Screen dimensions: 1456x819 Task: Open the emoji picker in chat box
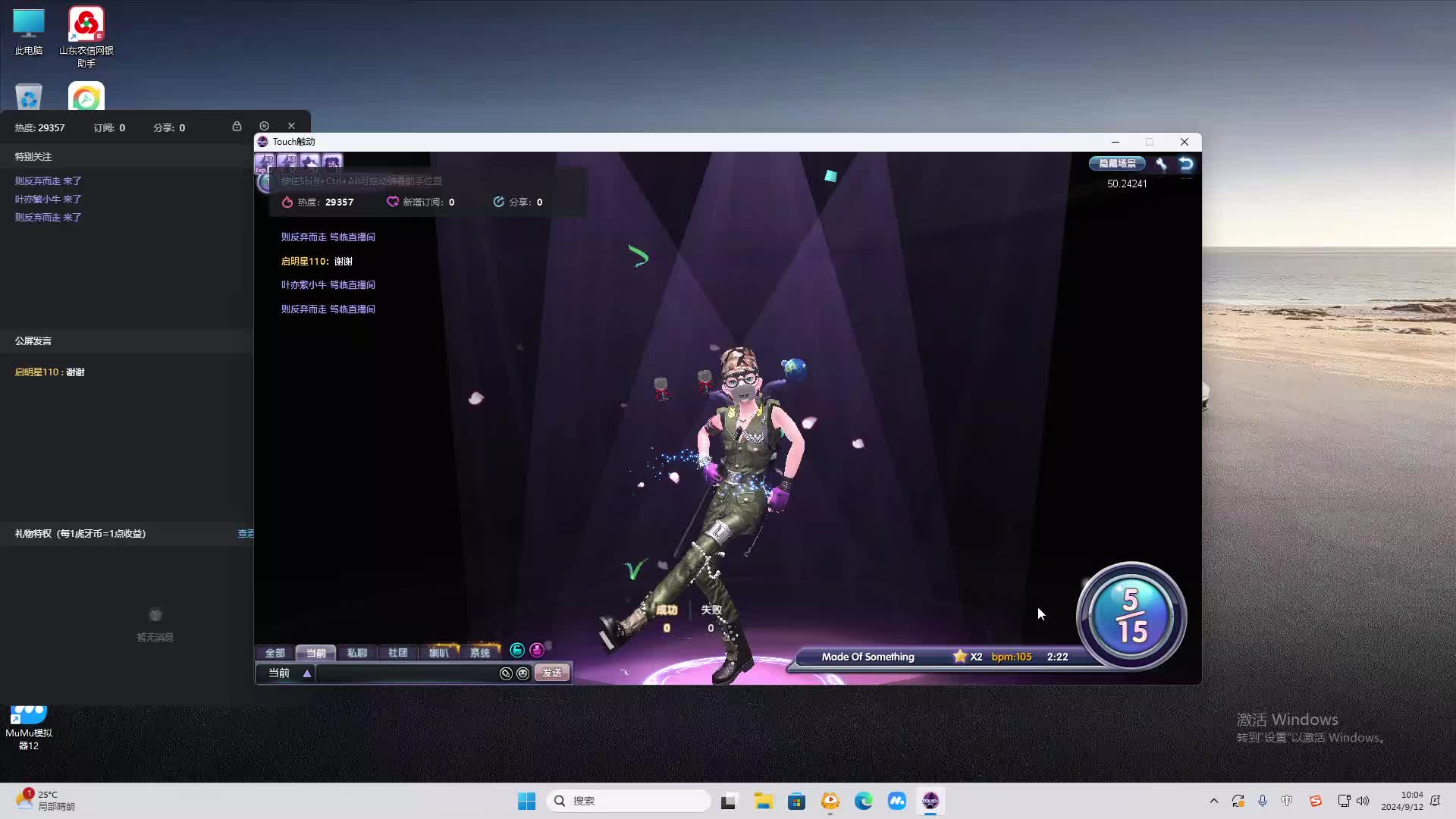point(522,673)
